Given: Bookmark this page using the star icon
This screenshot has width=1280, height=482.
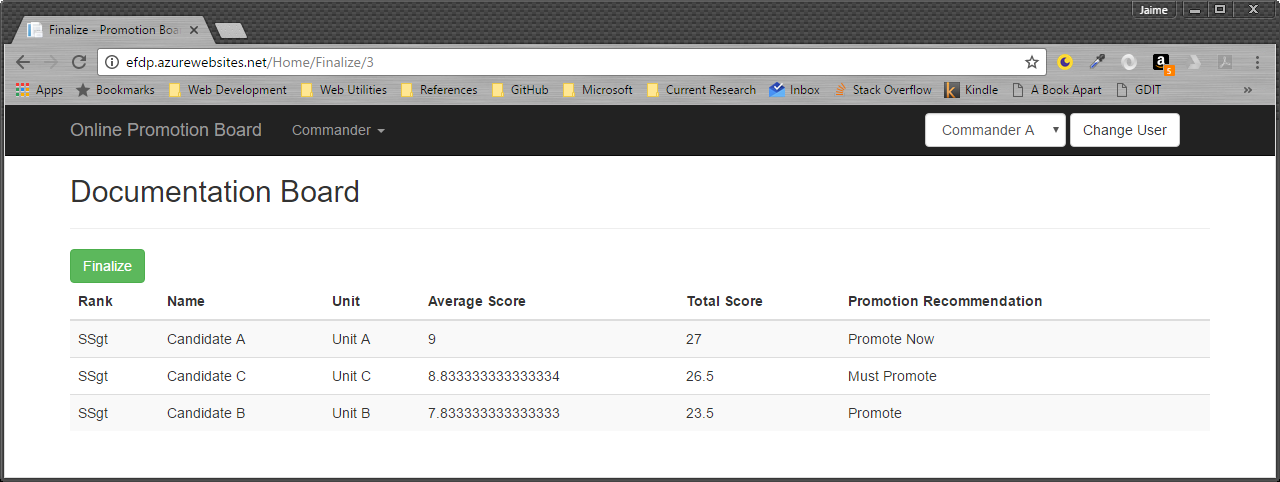Looking at the screenshot, I should [x=1031, y=62].
